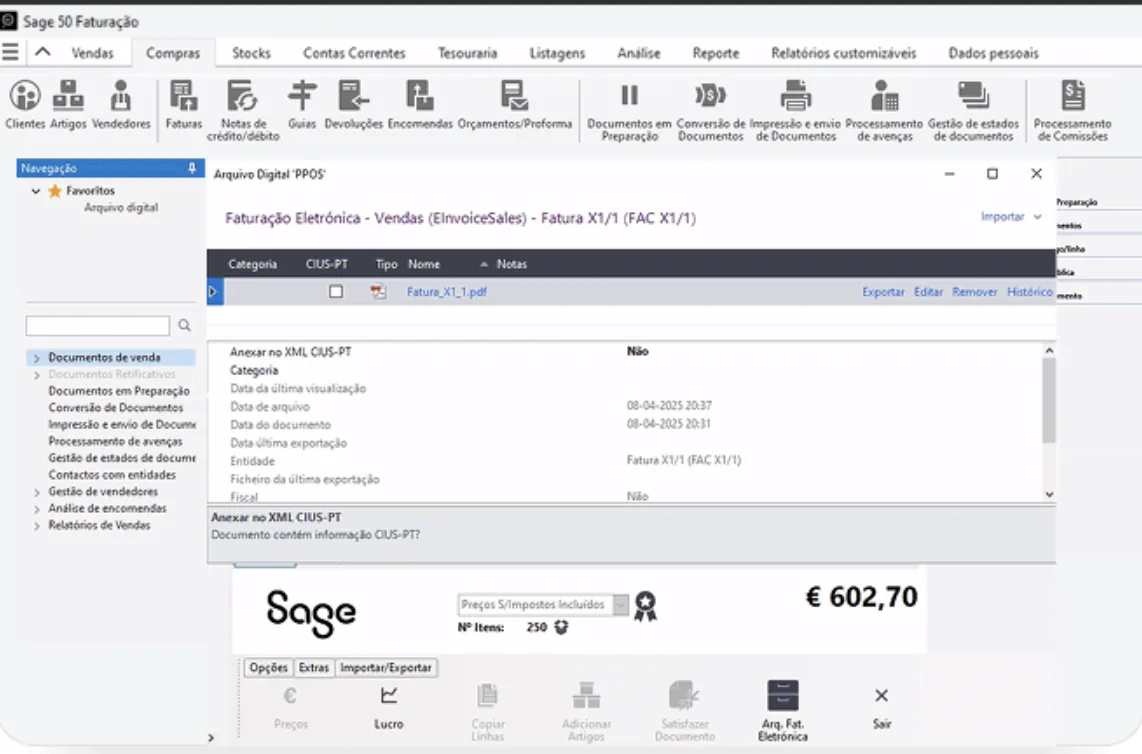Open Orçamentos/Proforma

pyautogui.click(x=514, y=105)
